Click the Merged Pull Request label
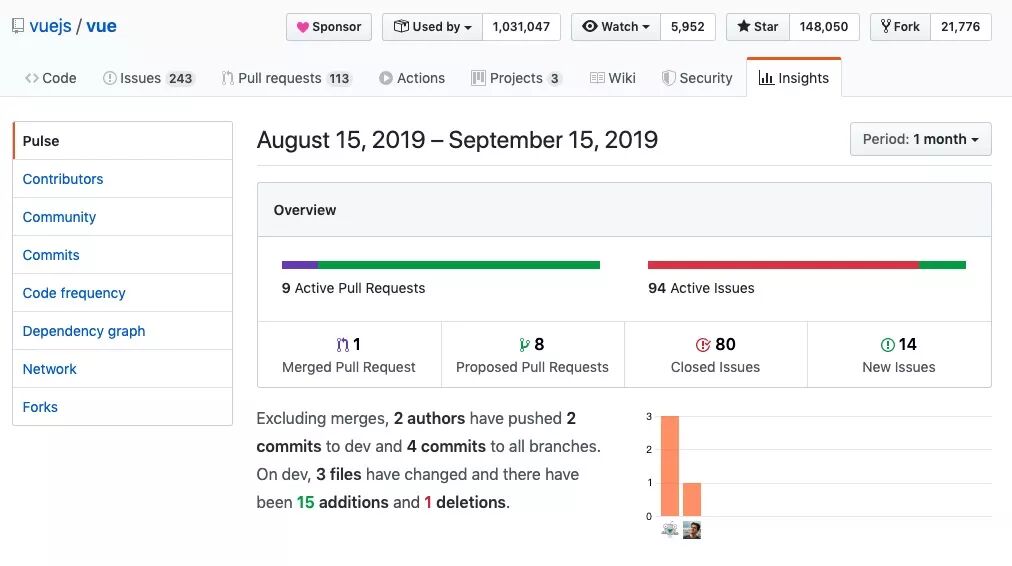Image resolution: width=1012 pixels, height=566 pixels. [x=349, y=367]
